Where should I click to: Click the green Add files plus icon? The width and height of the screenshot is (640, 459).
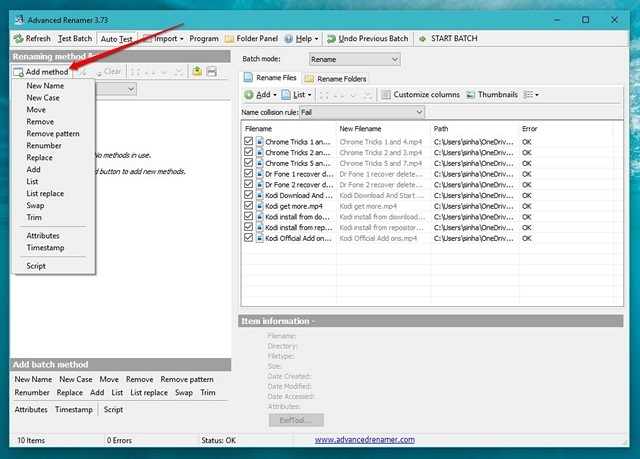point(249,95)
